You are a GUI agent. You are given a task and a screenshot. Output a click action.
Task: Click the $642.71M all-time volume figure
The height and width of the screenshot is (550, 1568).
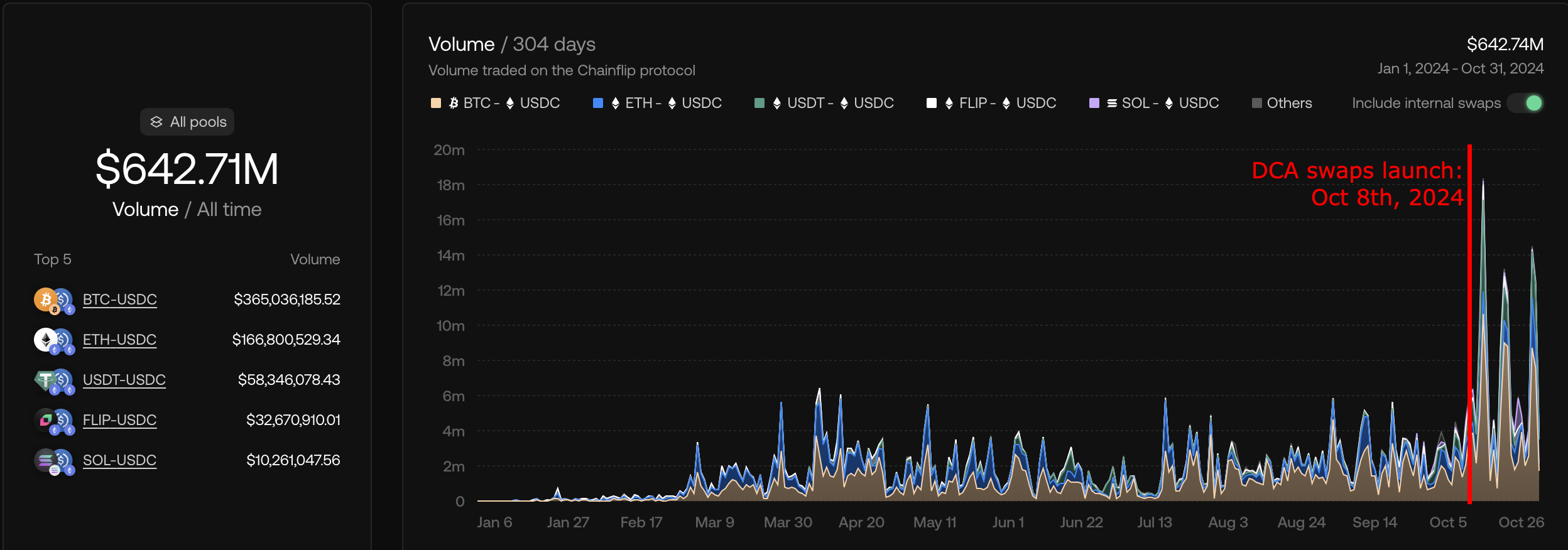(187, 169)
